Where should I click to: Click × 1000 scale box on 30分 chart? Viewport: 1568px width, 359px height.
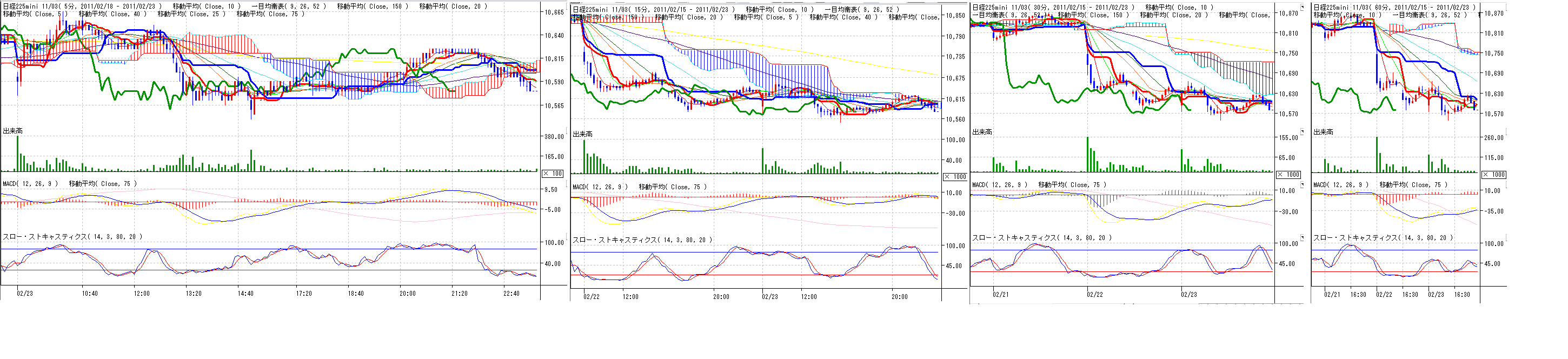1288,175
